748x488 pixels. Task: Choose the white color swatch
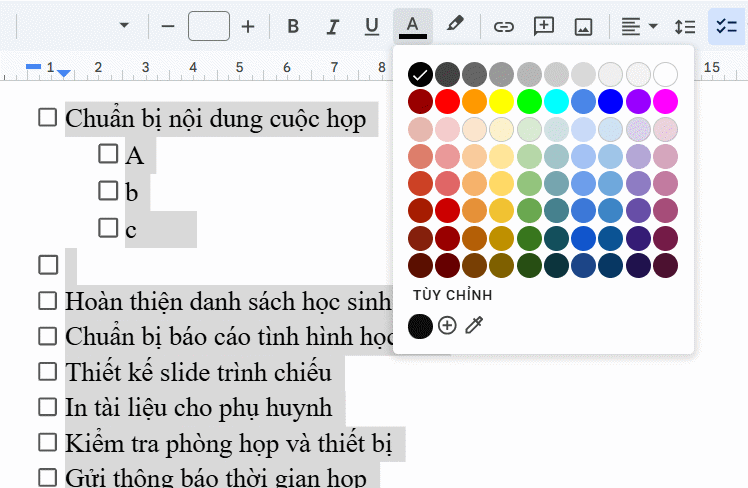665,74
